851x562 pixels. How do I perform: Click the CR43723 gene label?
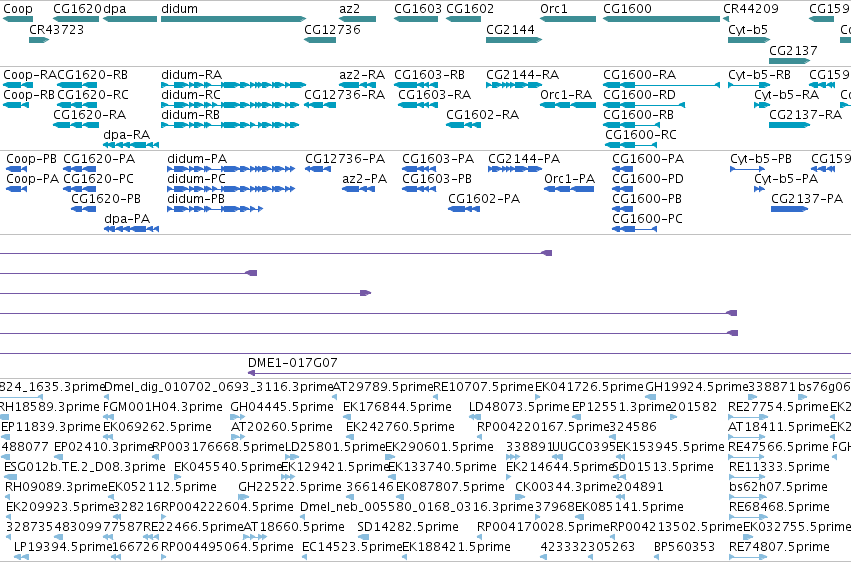pos(56,30)
